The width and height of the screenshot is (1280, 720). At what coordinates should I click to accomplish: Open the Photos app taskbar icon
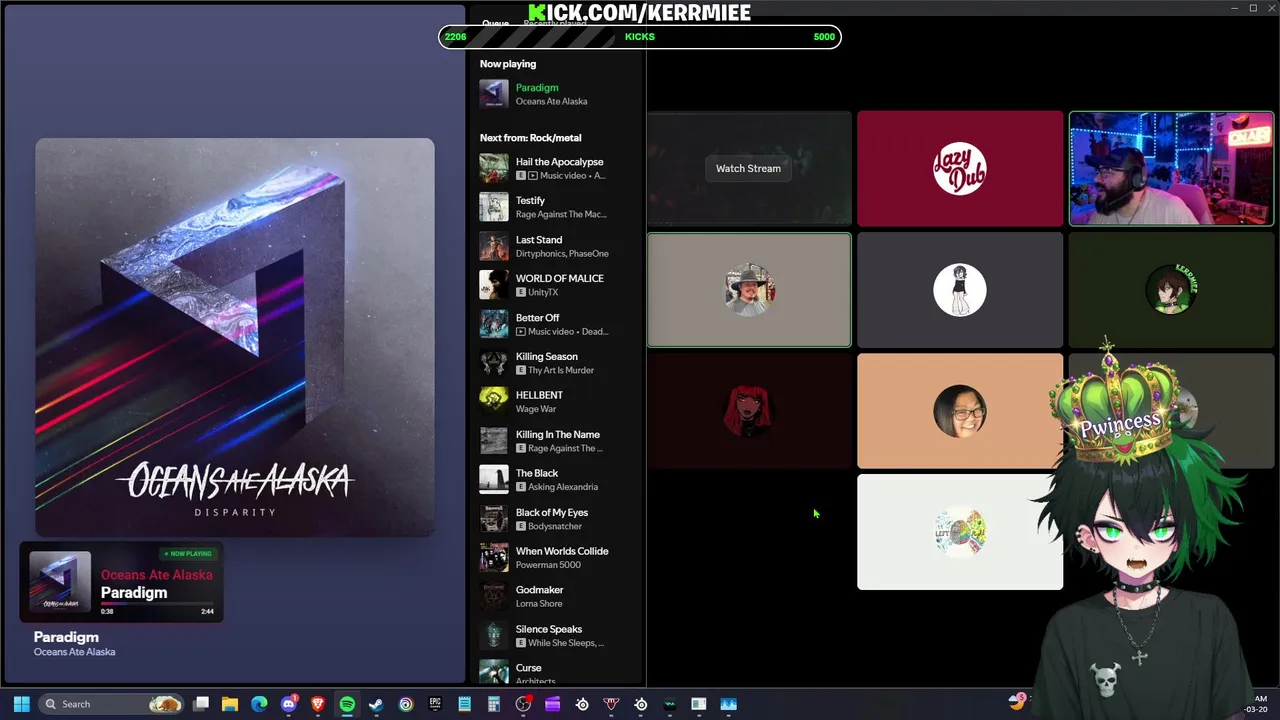tap(728, 704)
